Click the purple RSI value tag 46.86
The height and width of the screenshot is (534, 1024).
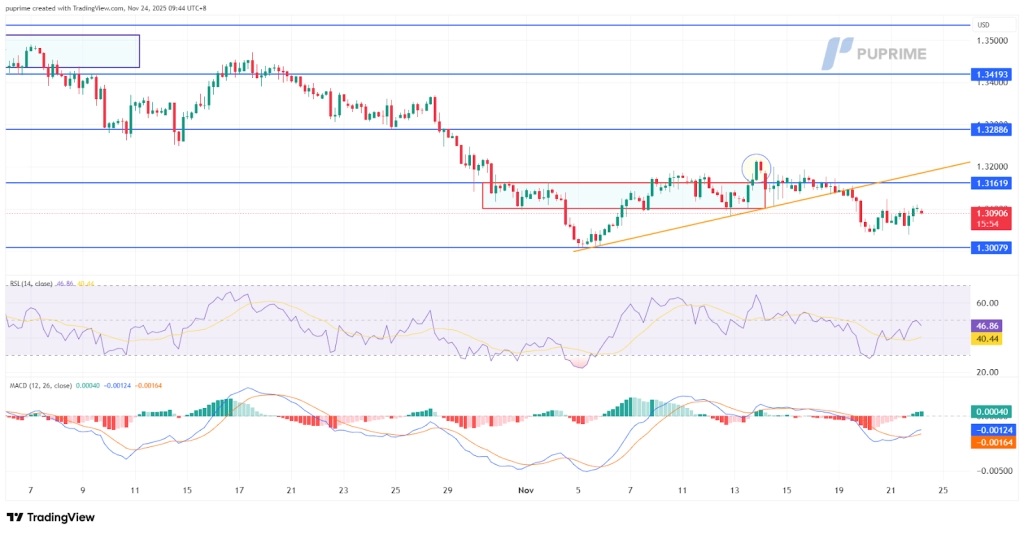(989, 326)
